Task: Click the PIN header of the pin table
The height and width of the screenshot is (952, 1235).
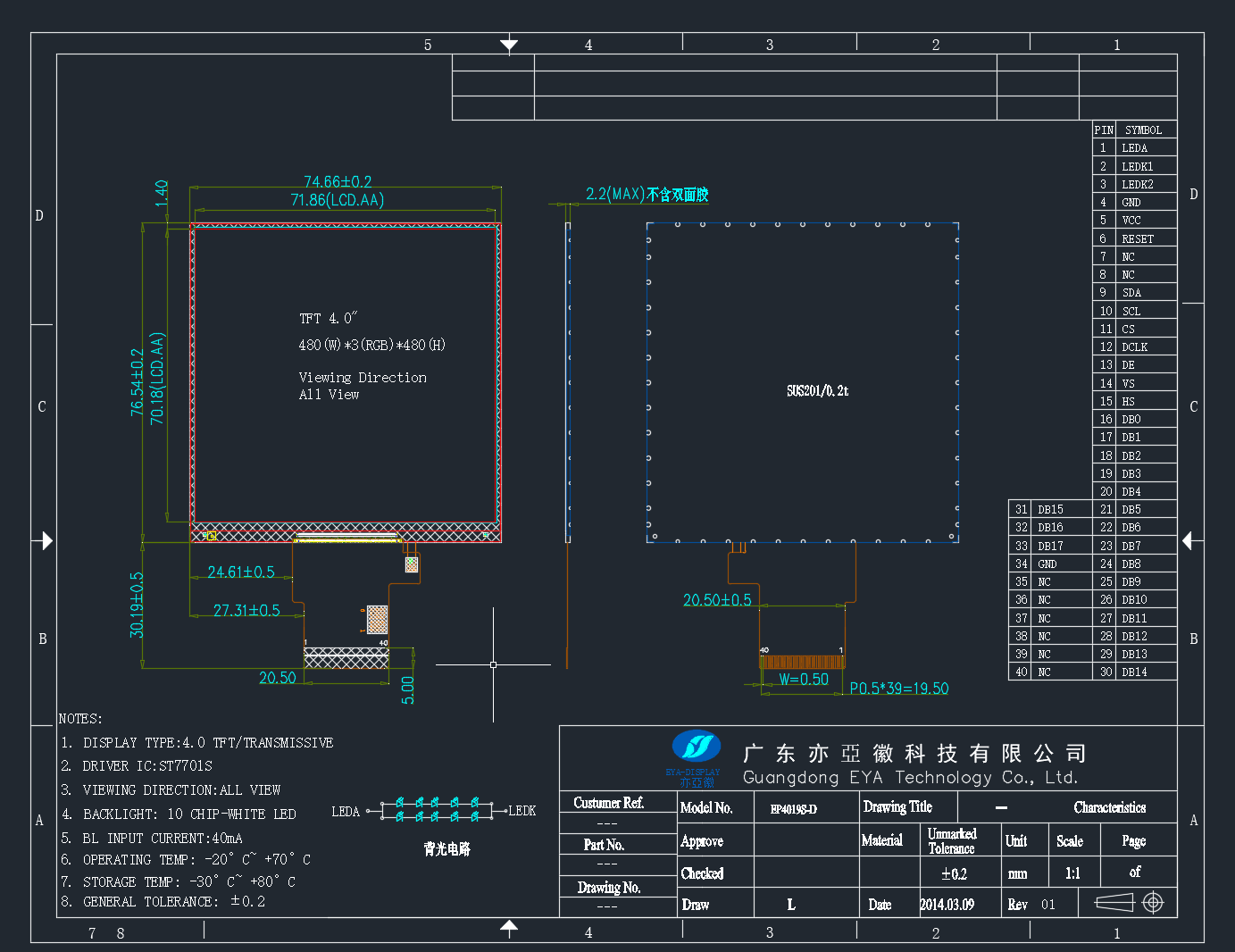Action: pyautogui.click(x=1104, y=130)
